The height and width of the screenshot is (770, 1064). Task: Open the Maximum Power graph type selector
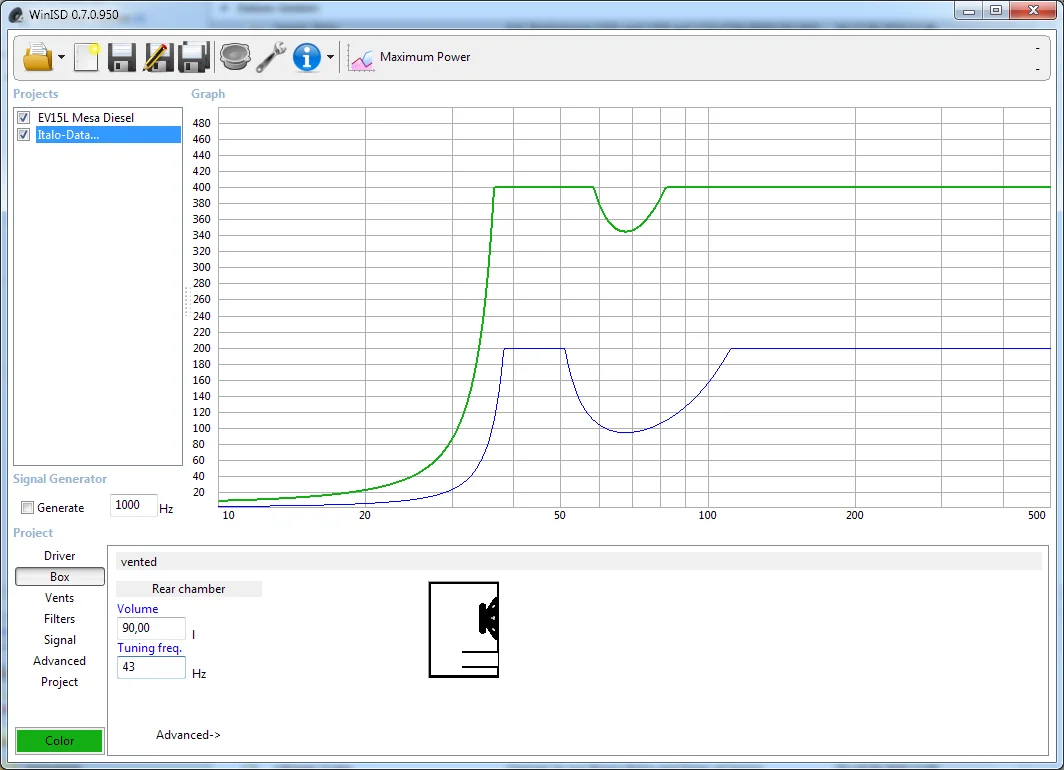[x=410, y=57]
